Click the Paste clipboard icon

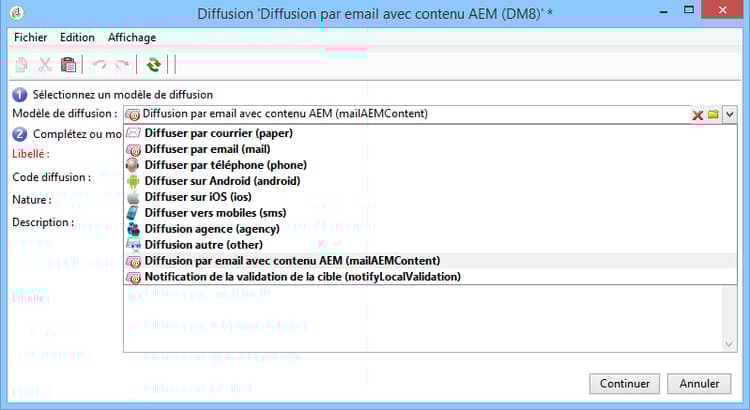pos(68,65)
